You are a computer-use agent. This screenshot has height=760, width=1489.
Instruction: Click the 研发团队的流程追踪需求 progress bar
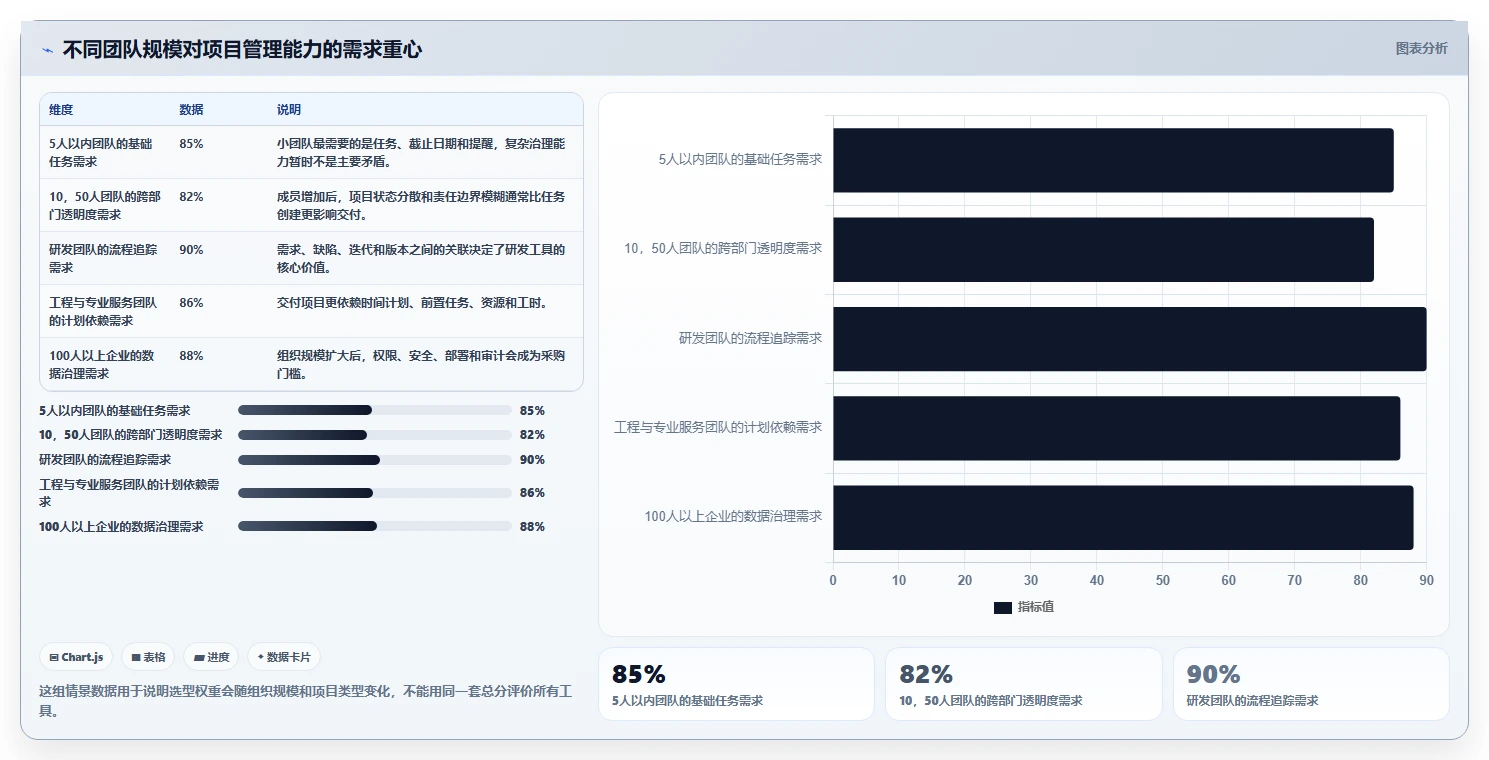pos(375,460)
